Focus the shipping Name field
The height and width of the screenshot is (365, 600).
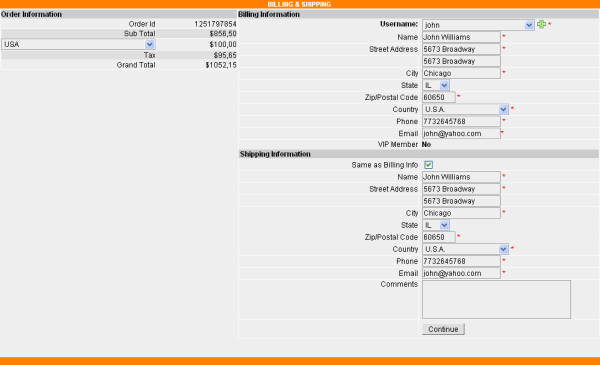point(461,177)
